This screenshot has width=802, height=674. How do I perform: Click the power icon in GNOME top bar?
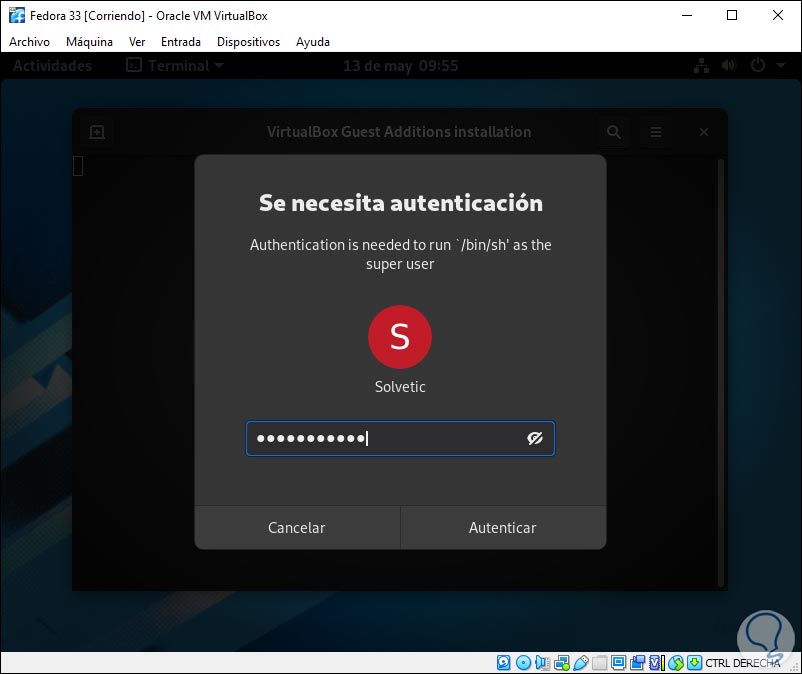click(758, 65)
